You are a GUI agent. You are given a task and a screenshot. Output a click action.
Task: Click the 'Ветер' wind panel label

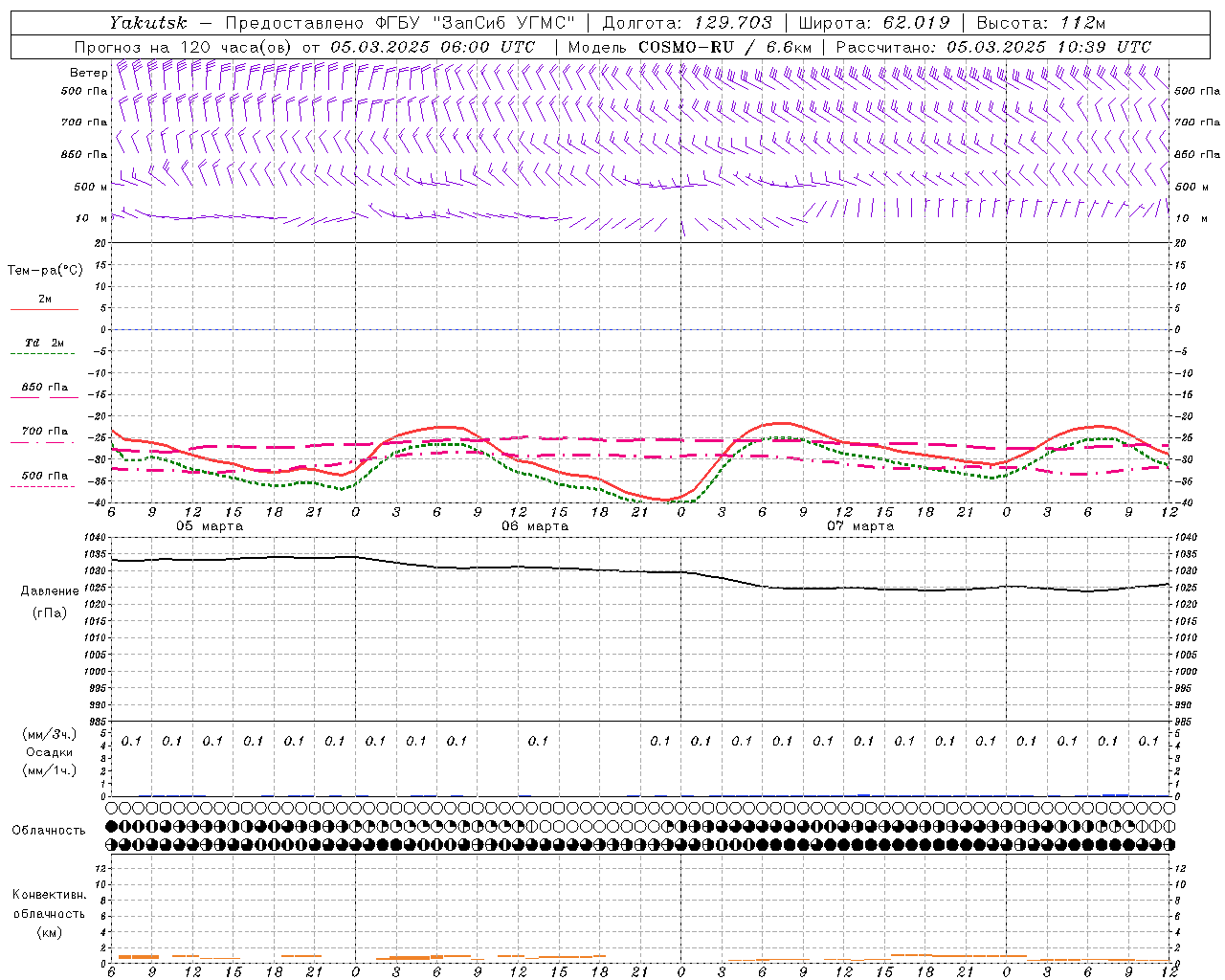(88, 73)
